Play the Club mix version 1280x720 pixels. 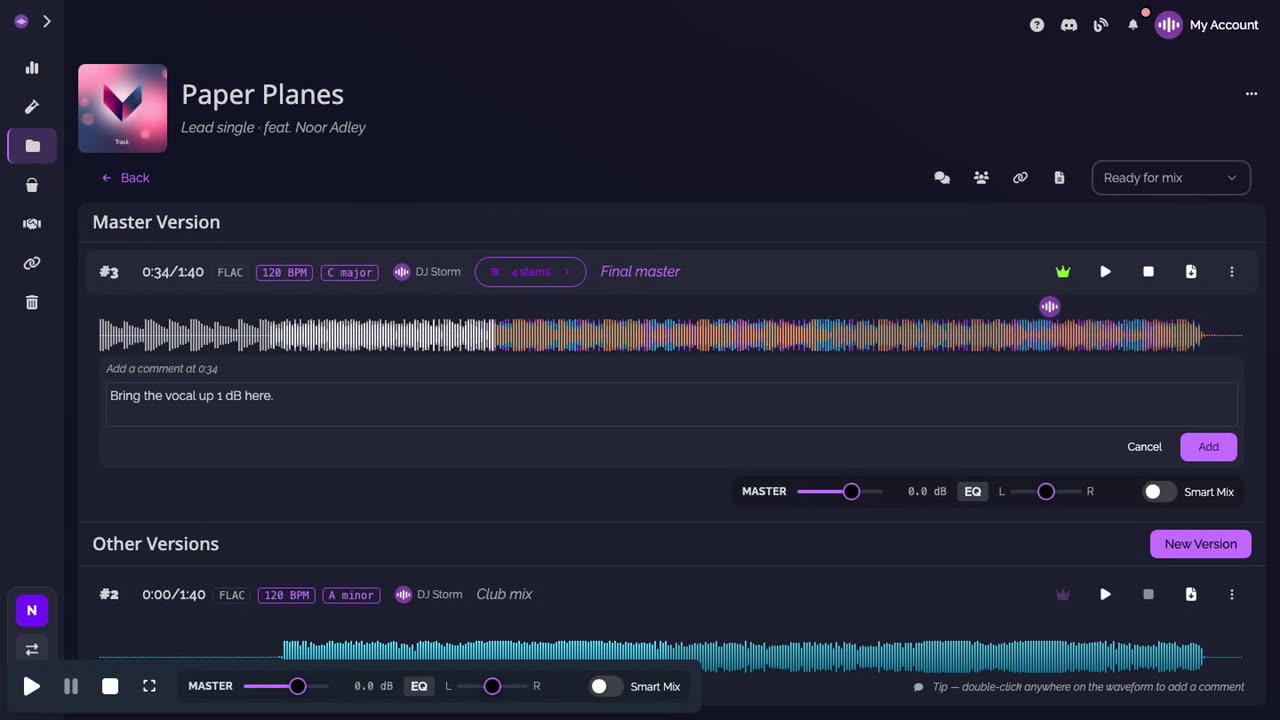tap(1105, 594)
